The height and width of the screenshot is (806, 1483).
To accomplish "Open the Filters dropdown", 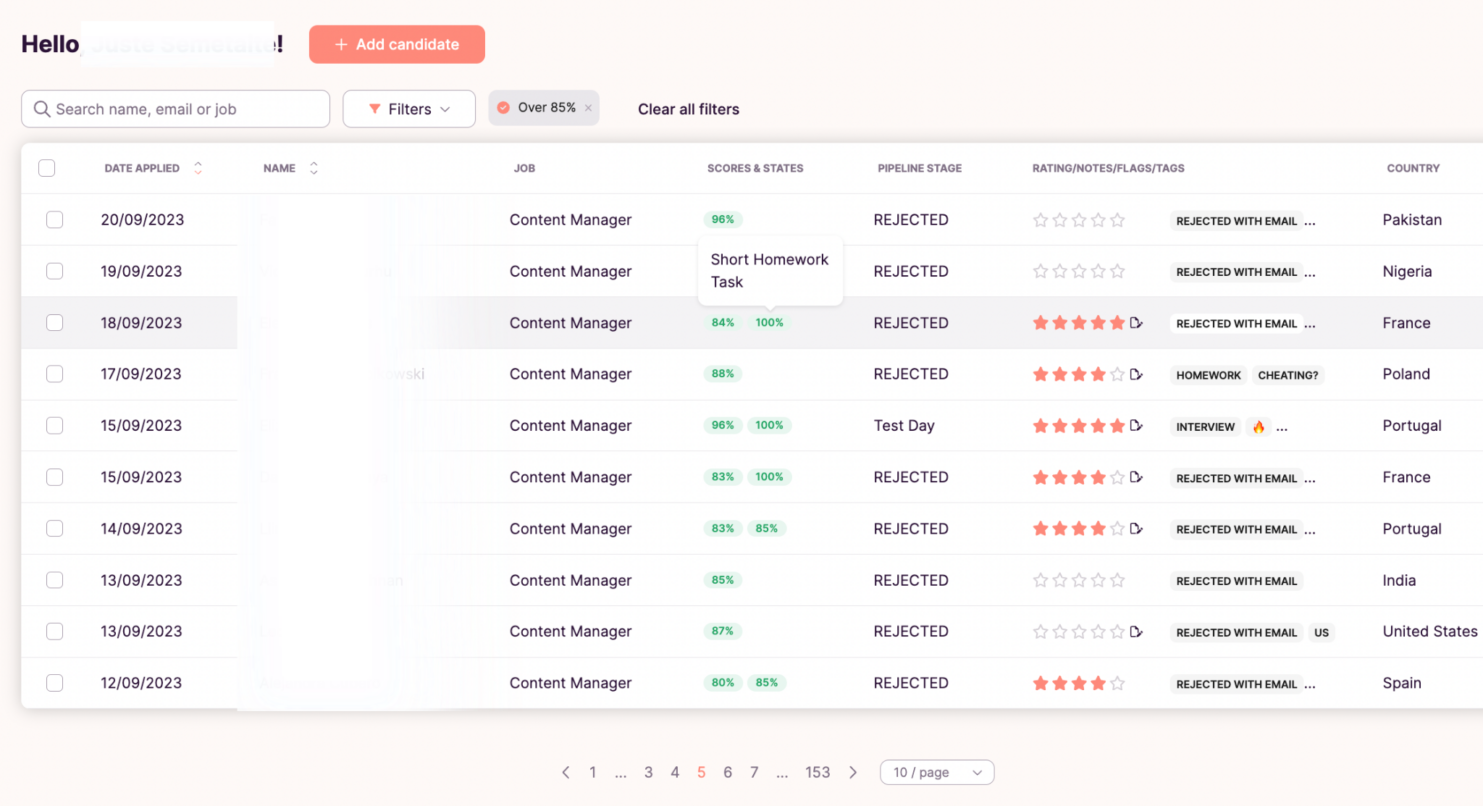I will click(409, 108).
